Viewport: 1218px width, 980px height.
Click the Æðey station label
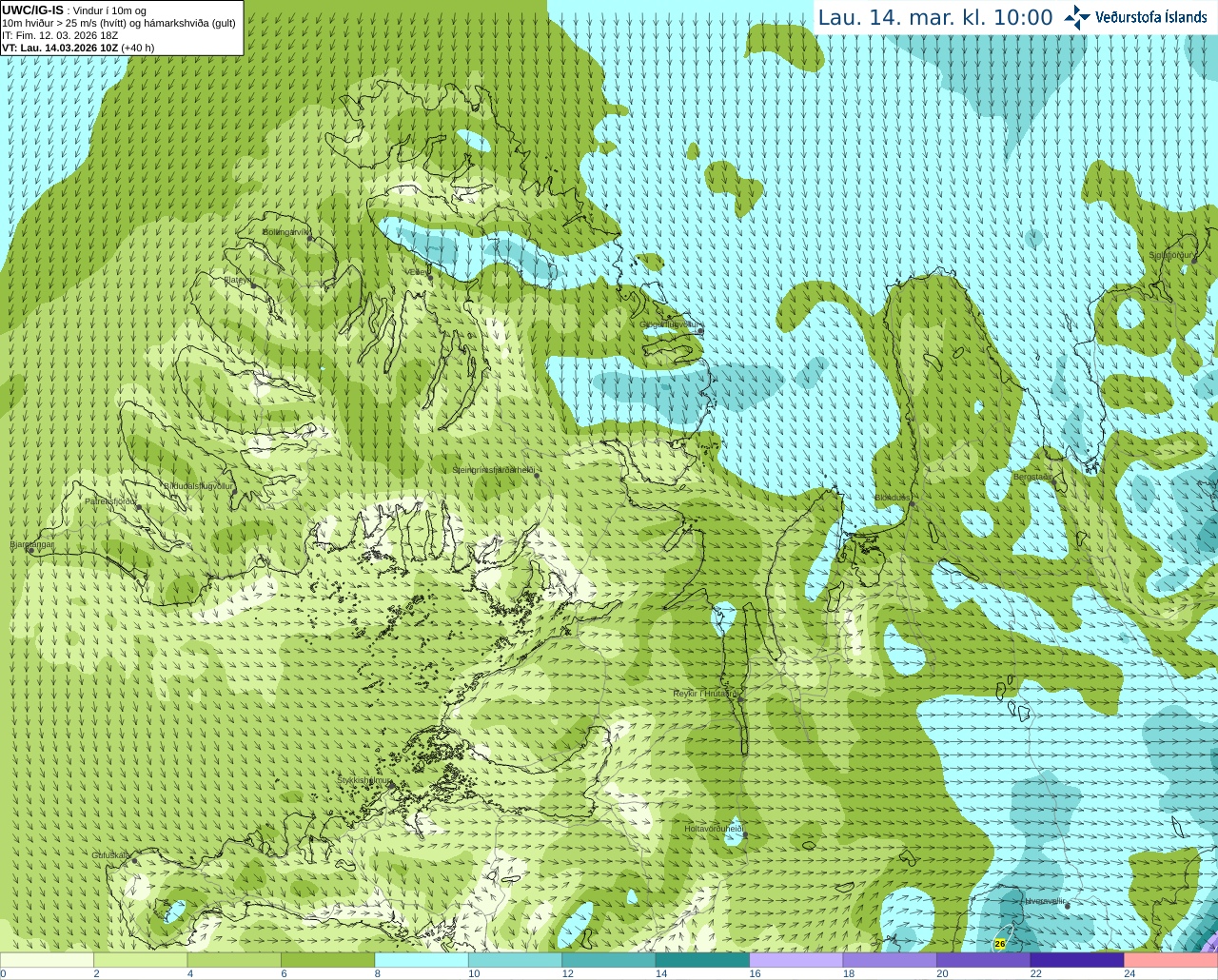pos(417,272)
